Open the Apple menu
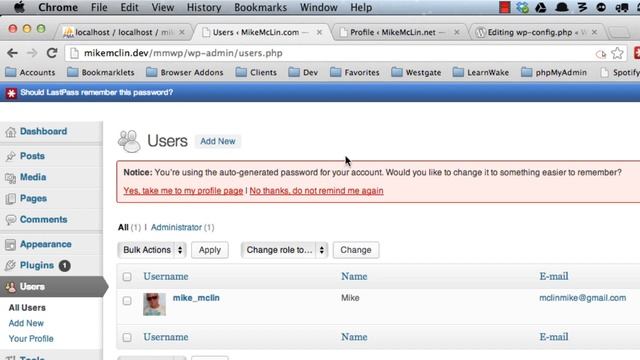Screen dimensions: 640x360 (x=19, y=7)
